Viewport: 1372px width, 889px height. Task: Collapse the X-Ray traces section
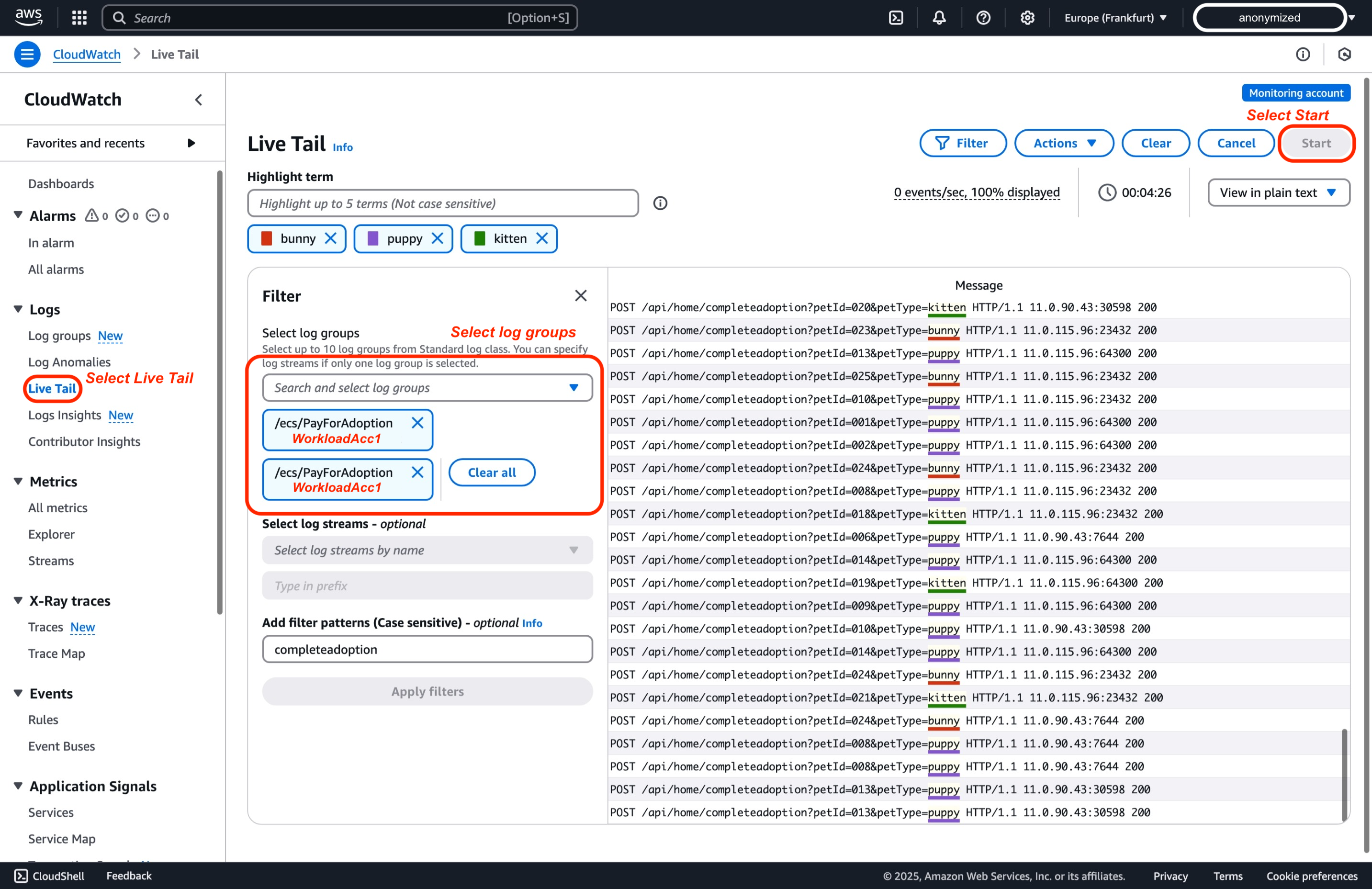[18, 601]
